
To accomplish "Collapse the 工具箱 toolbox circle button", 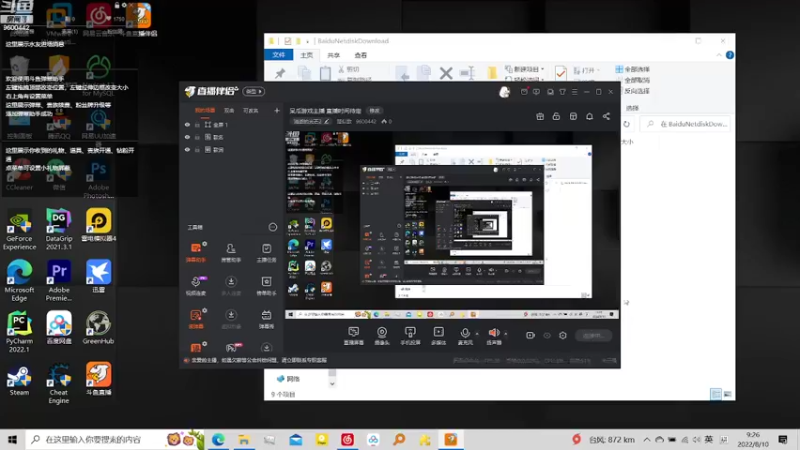I will coord(273,227).
